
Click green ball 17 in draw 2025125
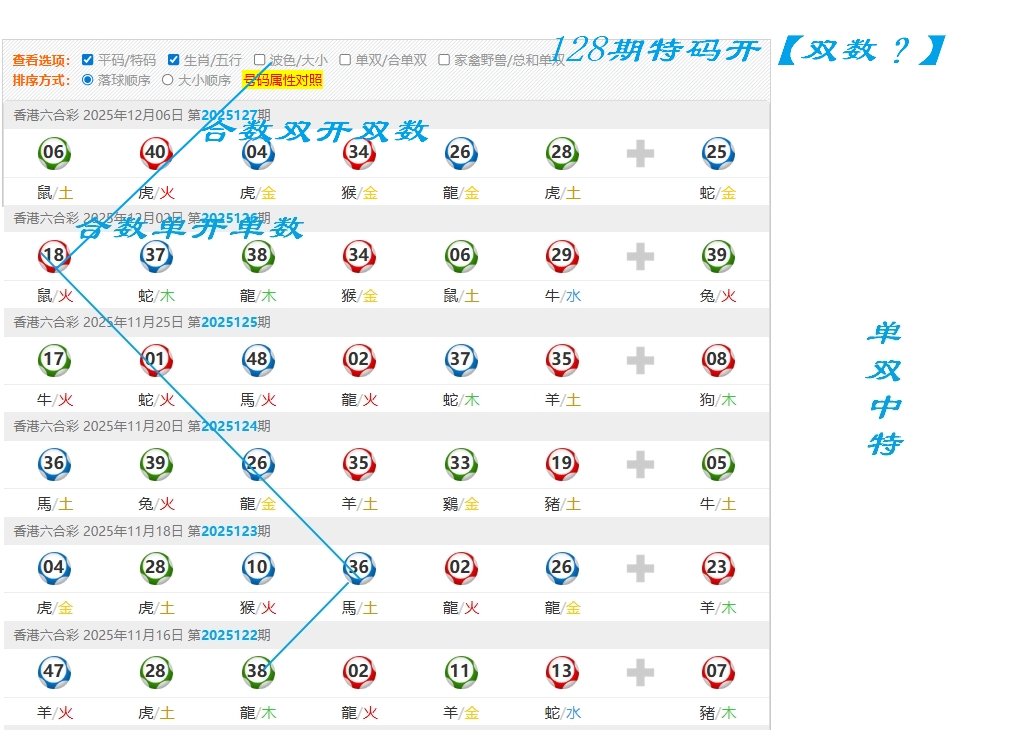coord(54,359)
